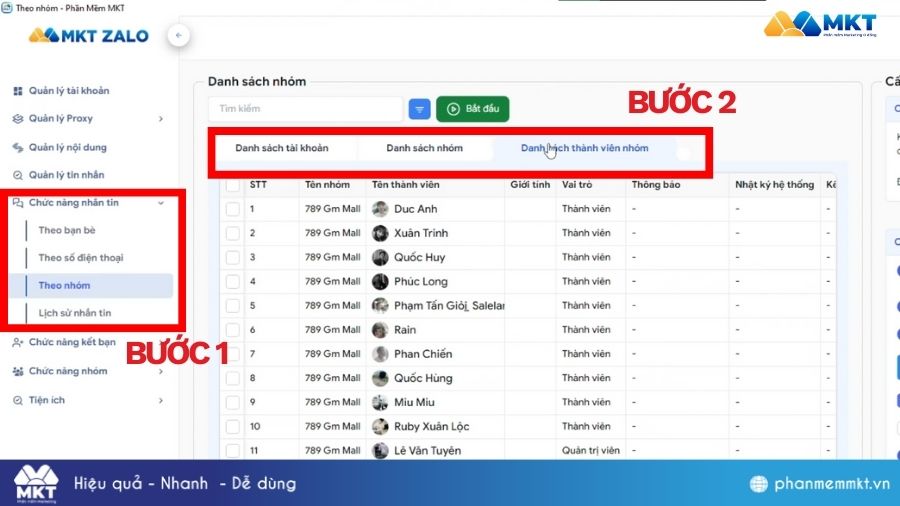Check the box for row 4 Phúc Long
The image size is (900, 506).
(x=232, y=281)
